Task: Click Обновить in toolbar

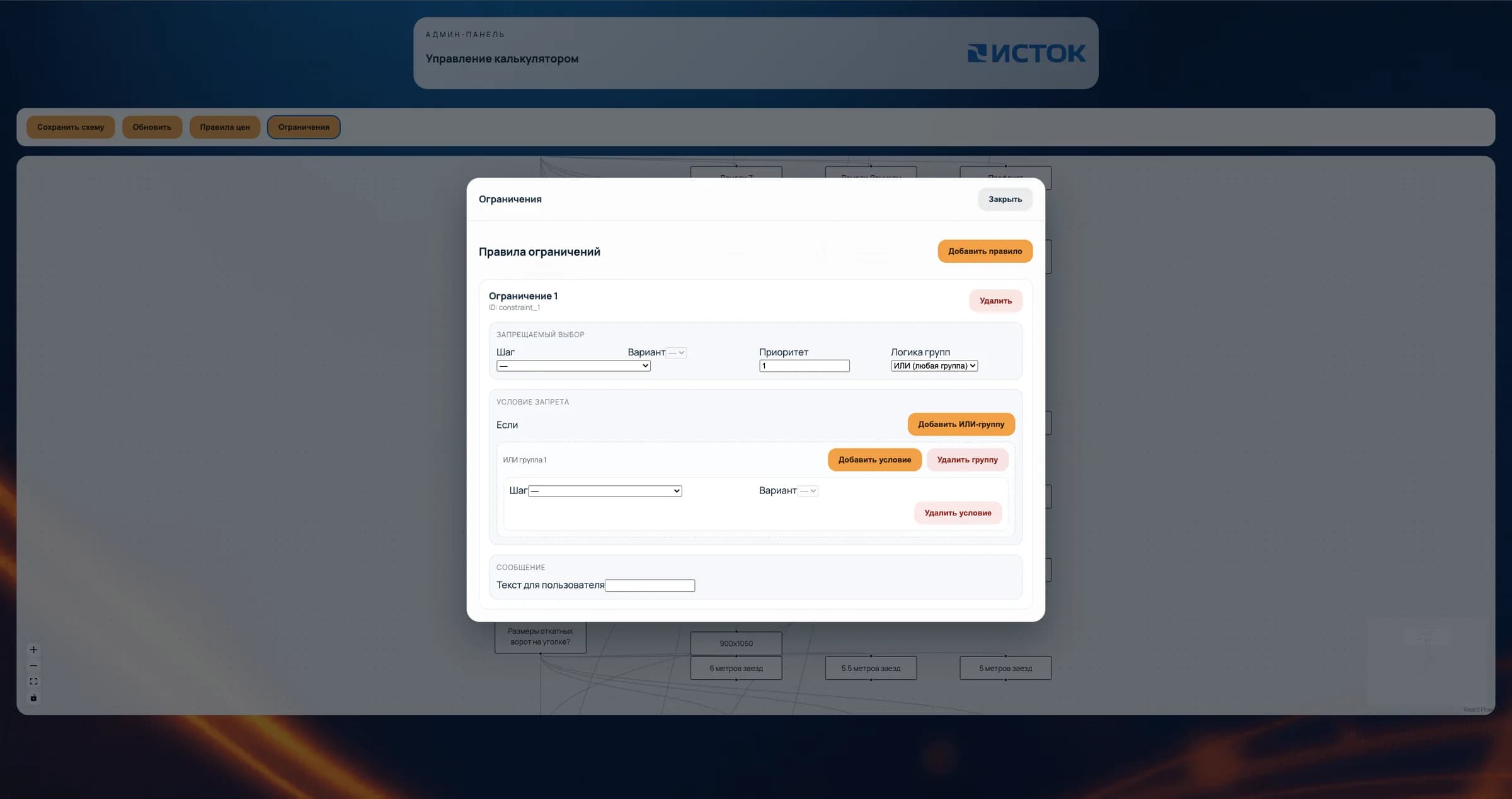Action: pos(152,127)
